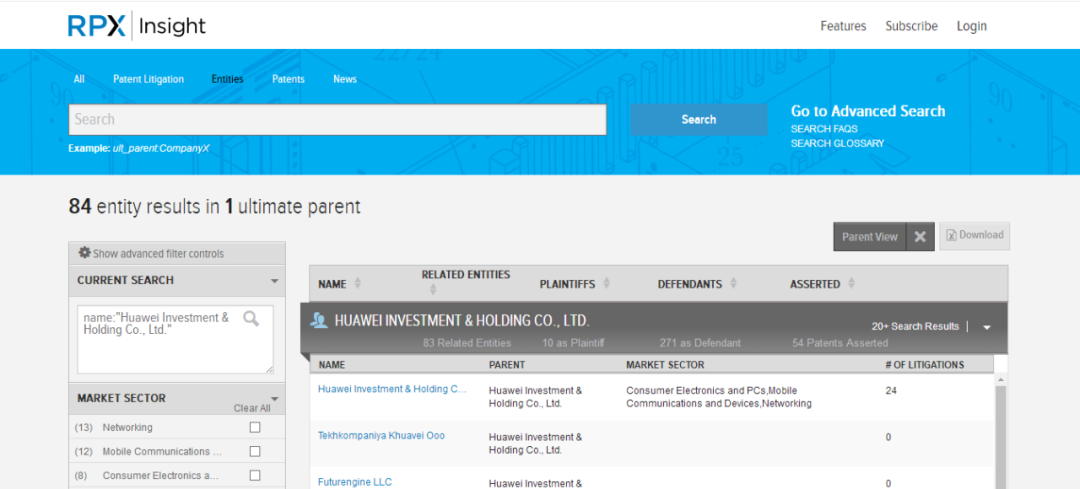Screen dimensions: 1080x489
Task: Check the Mobile Communications sector checkbox
Action: 255,452
